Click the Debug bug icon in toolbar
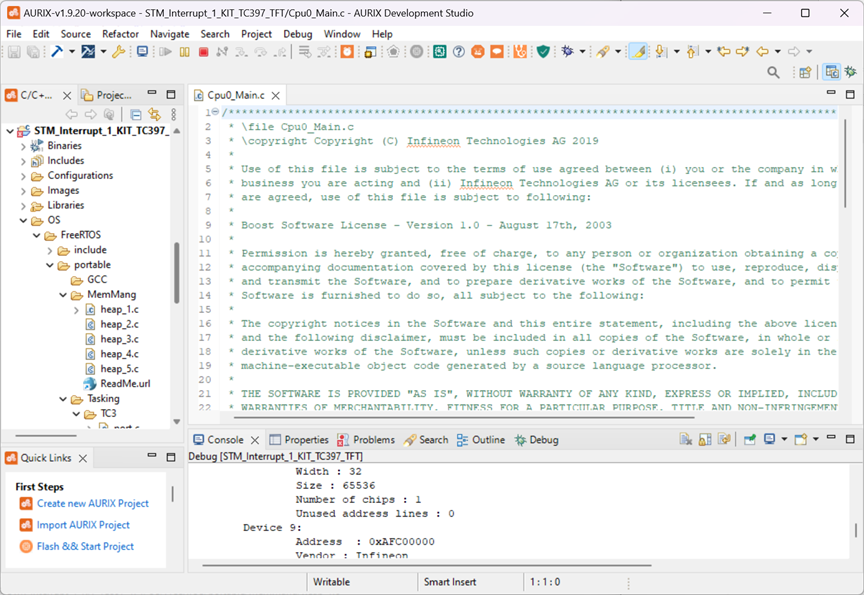Image resolution: width=864 pixels, height=595 pixels. pyautogui.click(x=567, y=52)
